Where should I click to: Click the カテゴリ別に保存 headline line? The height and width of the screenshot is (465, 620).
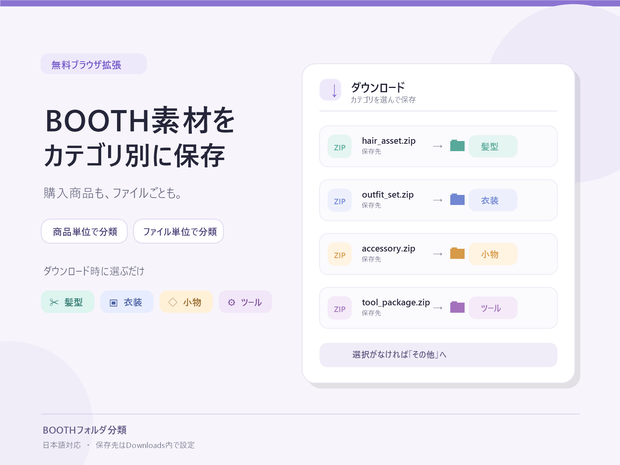[x=134, y=155]
